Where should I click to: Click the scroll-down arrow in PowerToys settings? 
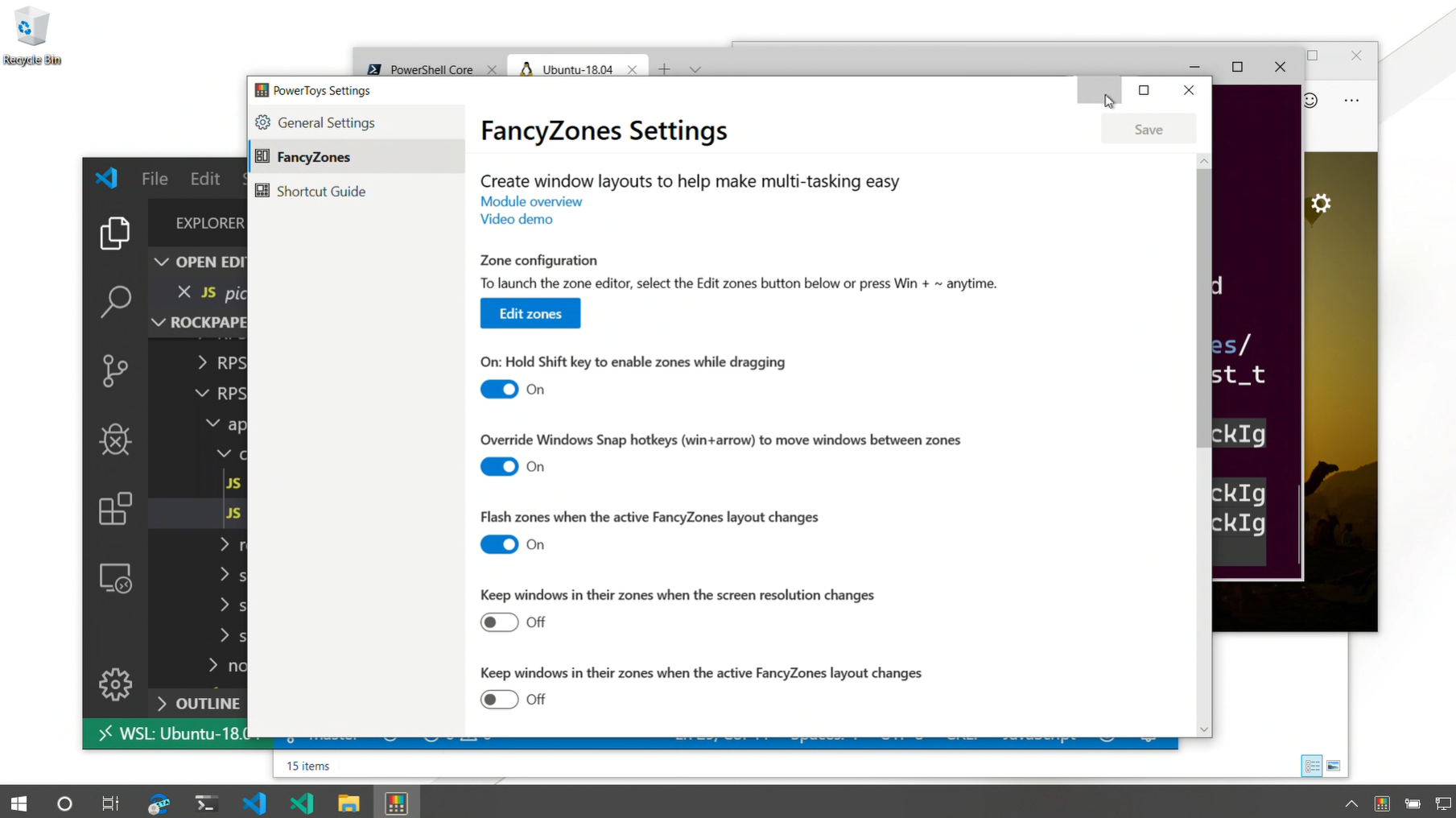(x=1204, y=729)
